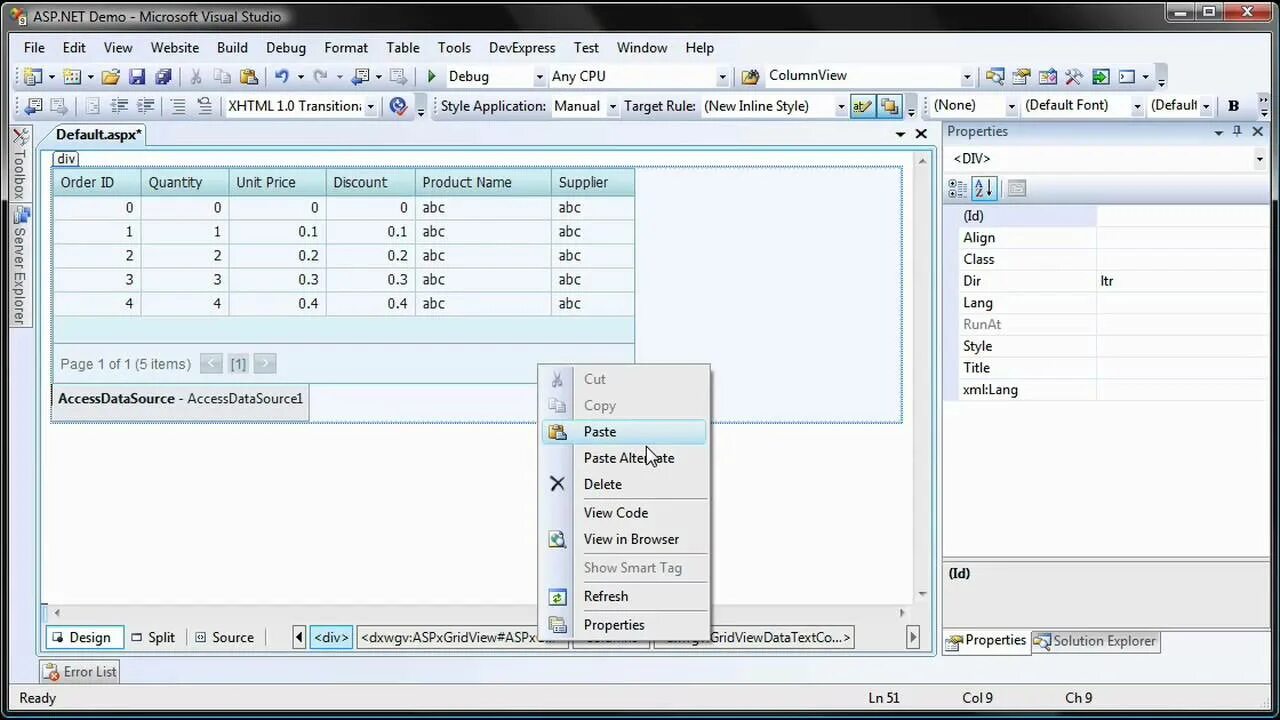This screenshot has height=720, width=1280.
Task: Open the Solution Explorer tab
Action: point(1095,641)
